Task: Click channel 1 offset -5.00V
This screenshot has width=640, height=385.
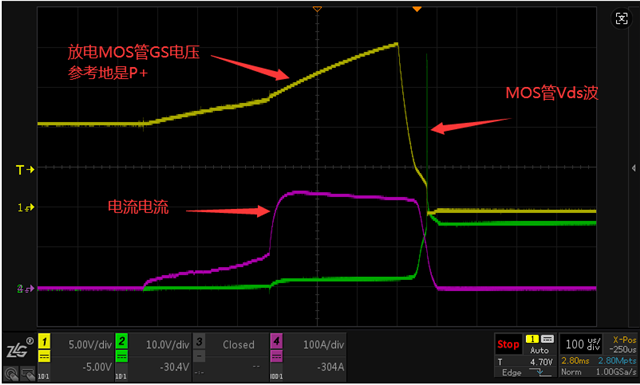Action: pyautogui.click(x=97, y=367)
